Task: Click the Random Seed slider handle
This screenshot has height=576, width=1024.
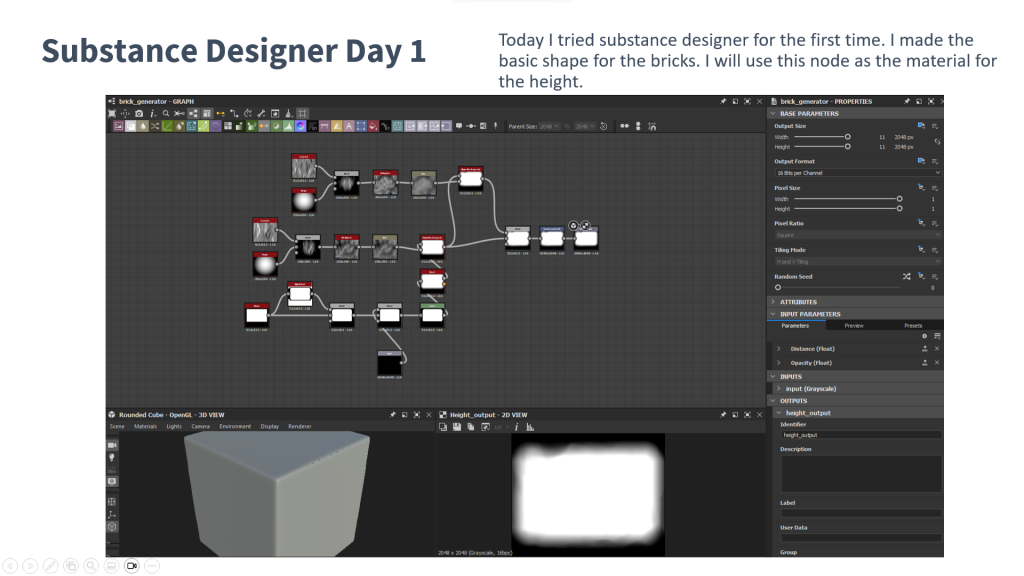Action: 778,287
